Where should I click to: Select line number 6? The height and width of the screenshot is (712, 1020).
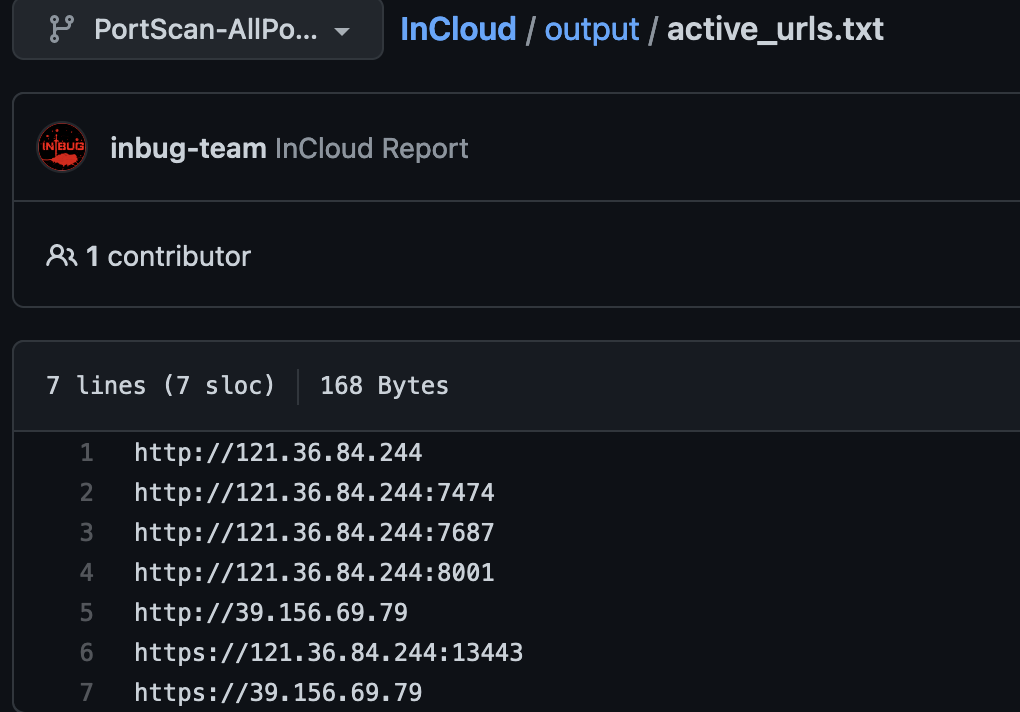click(x=87, y=653)
